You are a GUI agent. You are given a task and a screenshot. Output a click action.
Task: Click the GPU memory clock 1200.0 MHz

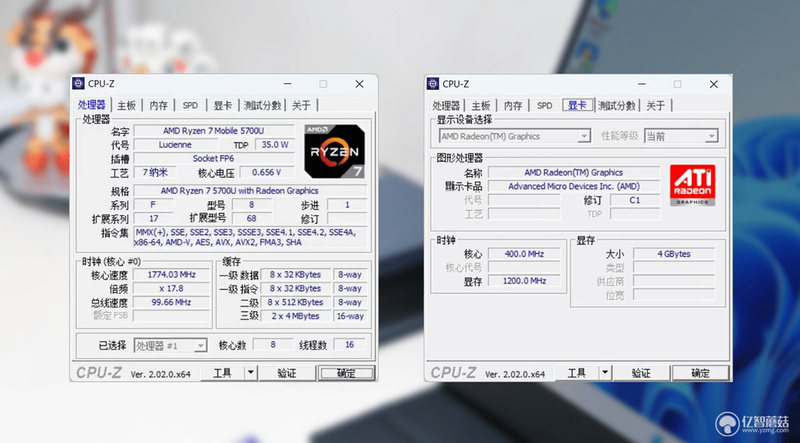524,281
